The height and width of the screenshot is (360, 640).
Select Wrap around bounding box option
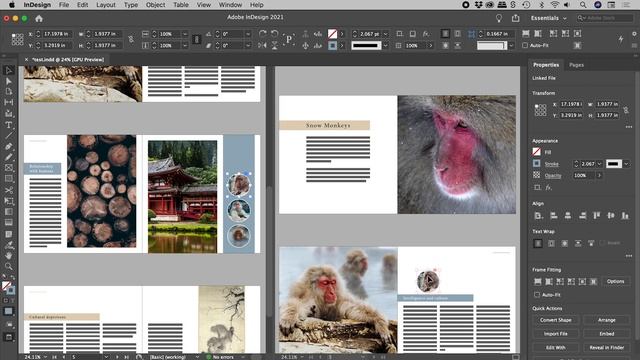(x=551, y=243)
